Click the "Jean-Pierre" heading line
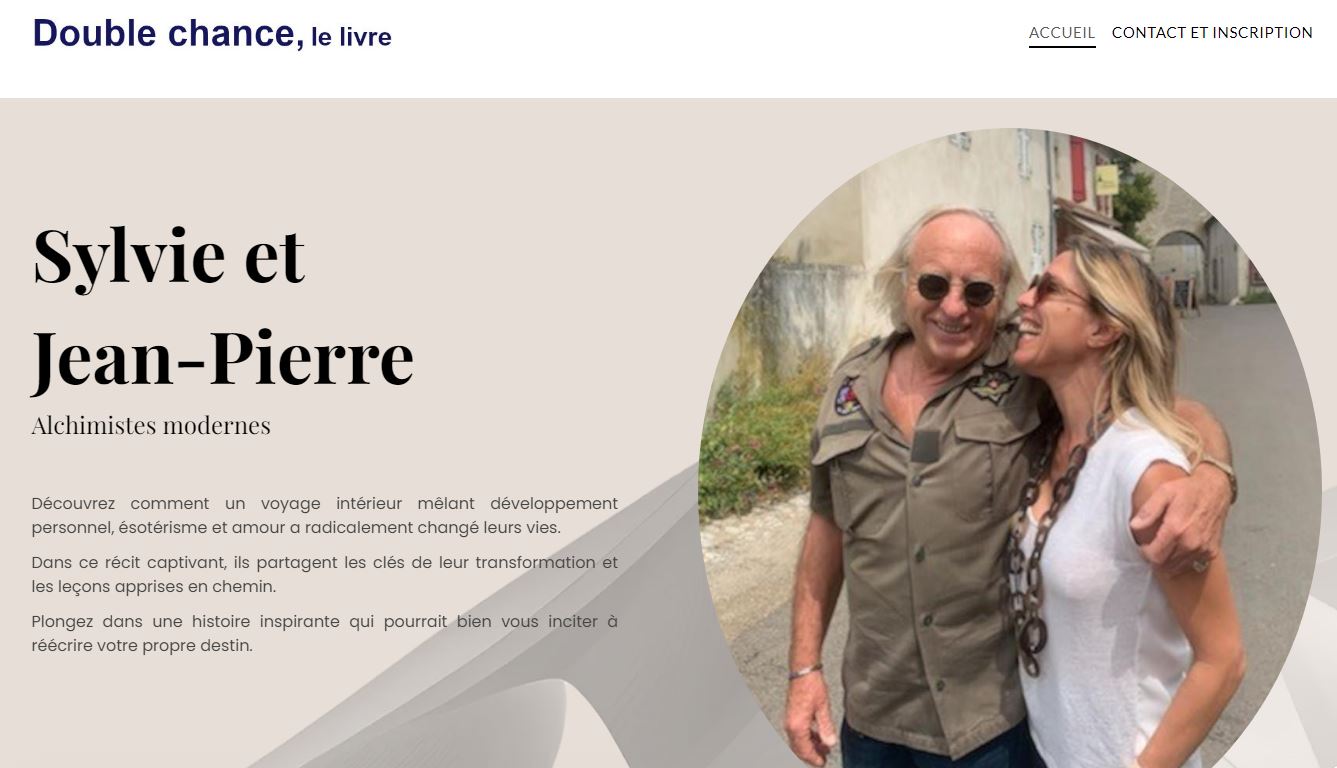The height and width of the screenshot is (768, 1337). [x=222, y=357]
